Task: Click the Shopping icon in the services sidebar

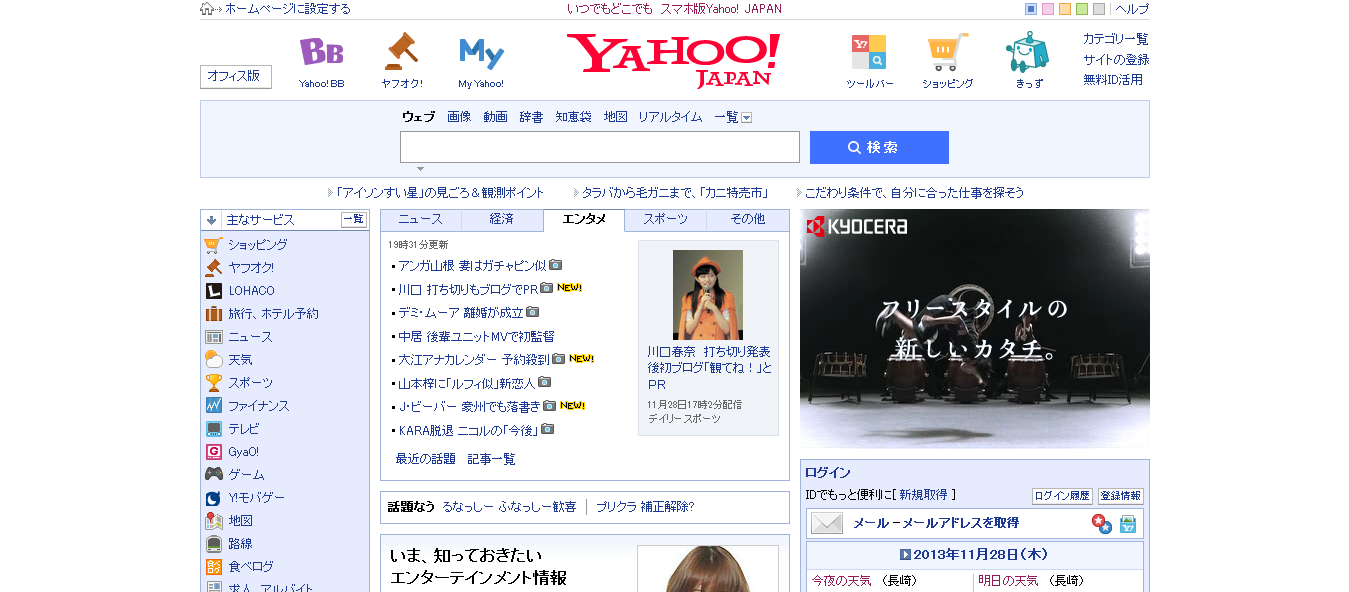Action: (x=213, y=245)
